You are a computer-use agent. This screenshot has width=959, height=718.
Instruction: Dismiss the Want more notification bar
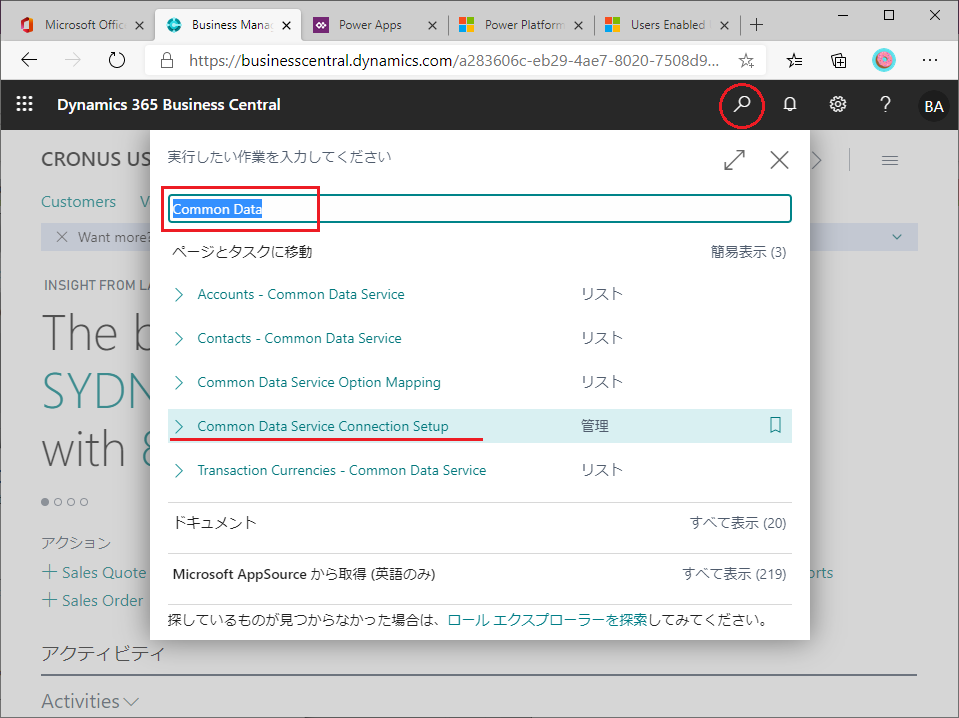point(62,237)
